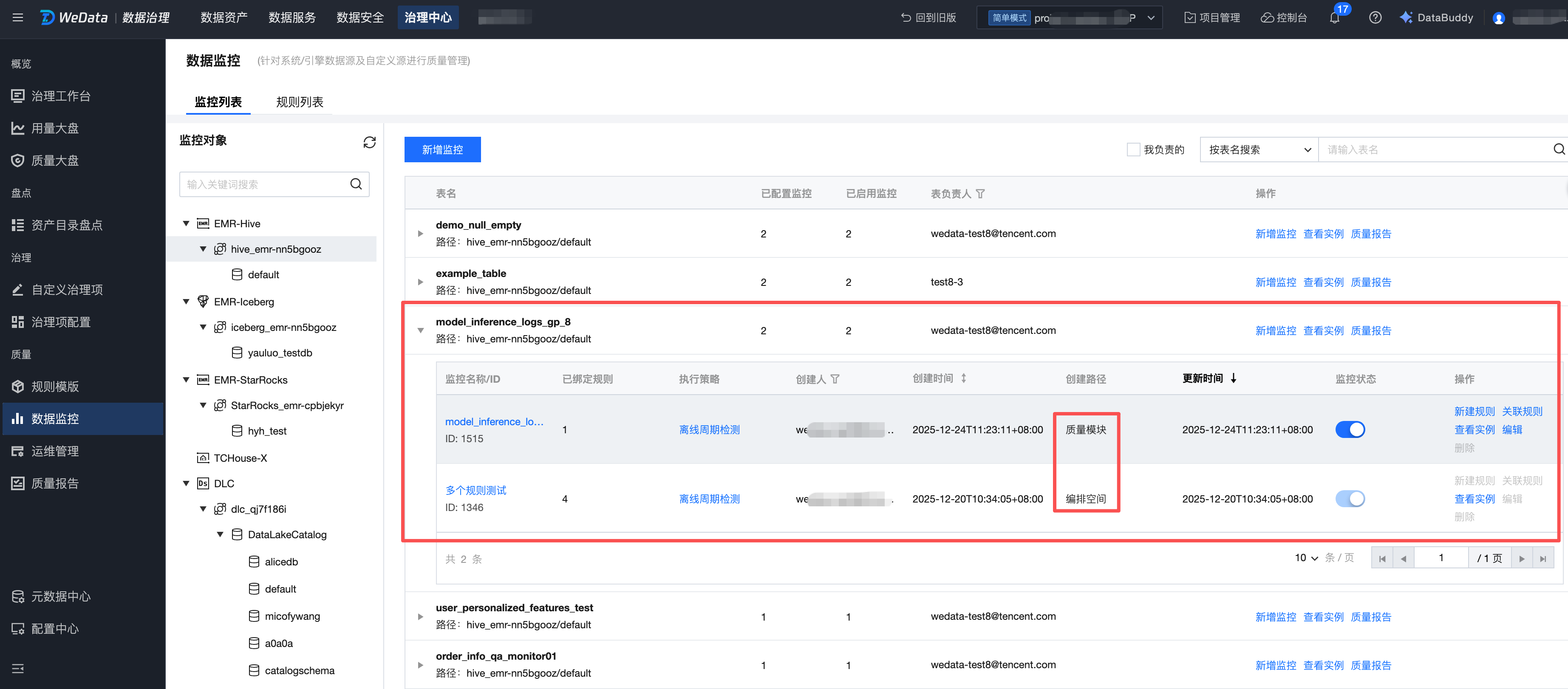1568x689 pixels.
Task: Toggle monitor status for 多个规则测试
Action: [x=1350, y=499]
